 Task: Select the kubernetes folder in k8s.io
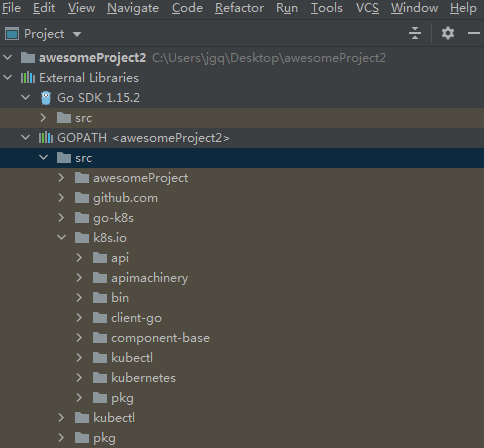[x=143, y=378]
